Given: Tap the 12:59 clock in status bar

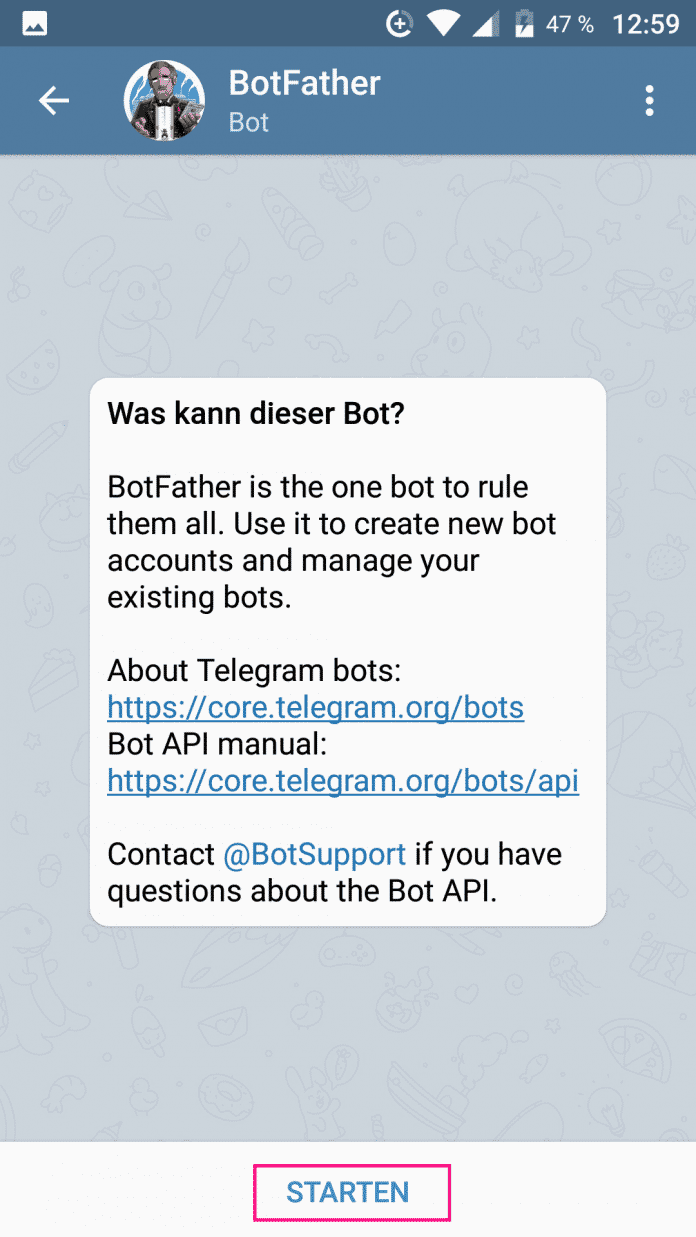Looking at the screenshot, I should tap(645, 24).
